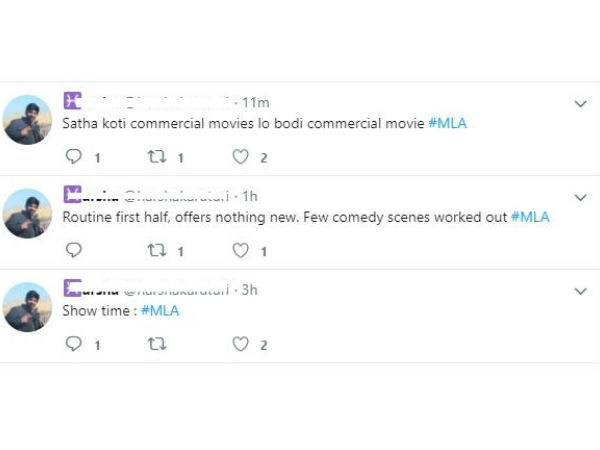Open options chevron on the 11m tweet
Screen dimensions: 600x450
click(x=581, y=103)
